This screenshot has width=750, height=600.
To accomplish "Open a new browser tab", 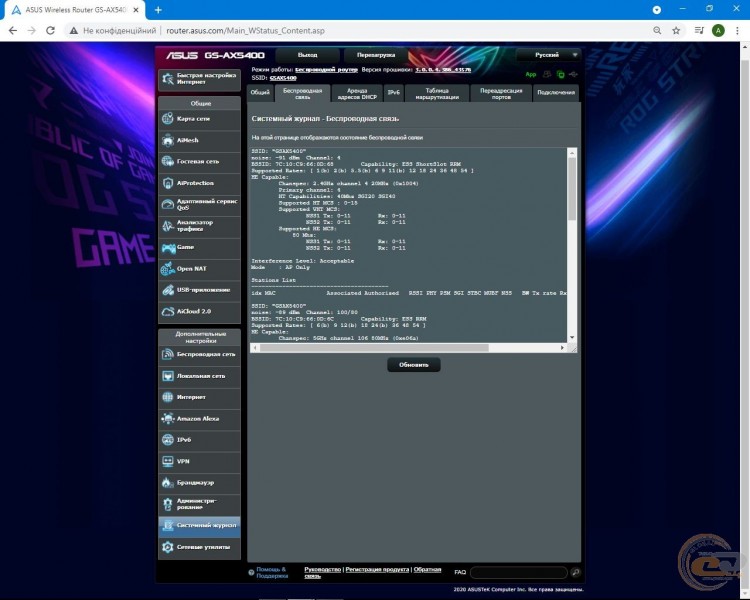I will tap(158, 10).
